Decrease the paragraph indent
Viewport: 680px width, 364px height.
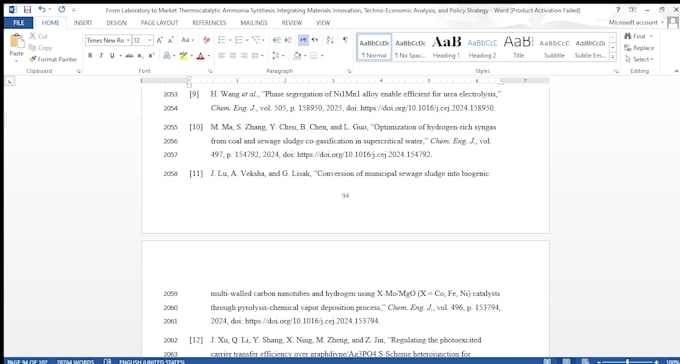277,40
